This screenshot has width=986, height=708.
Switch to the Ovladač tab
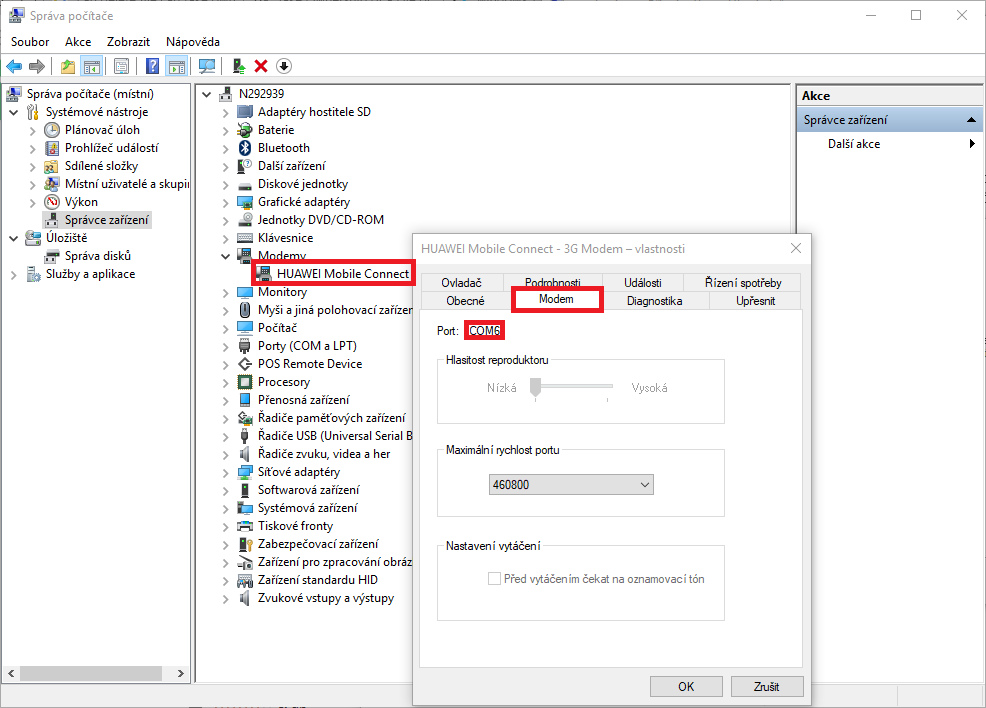(x=461, y=283)
